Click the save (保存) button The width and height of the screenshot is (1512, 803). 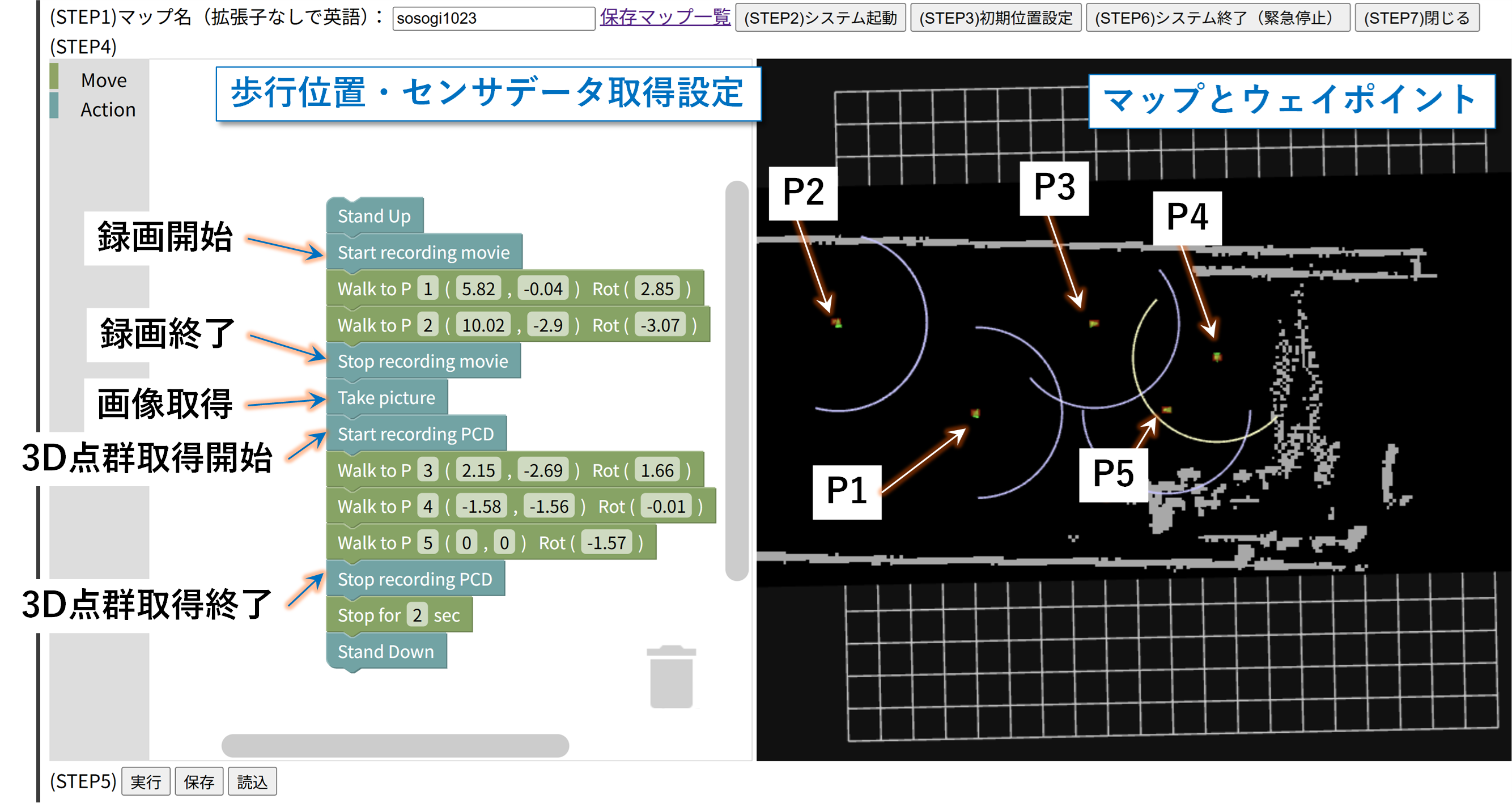(x=199, y=781)
